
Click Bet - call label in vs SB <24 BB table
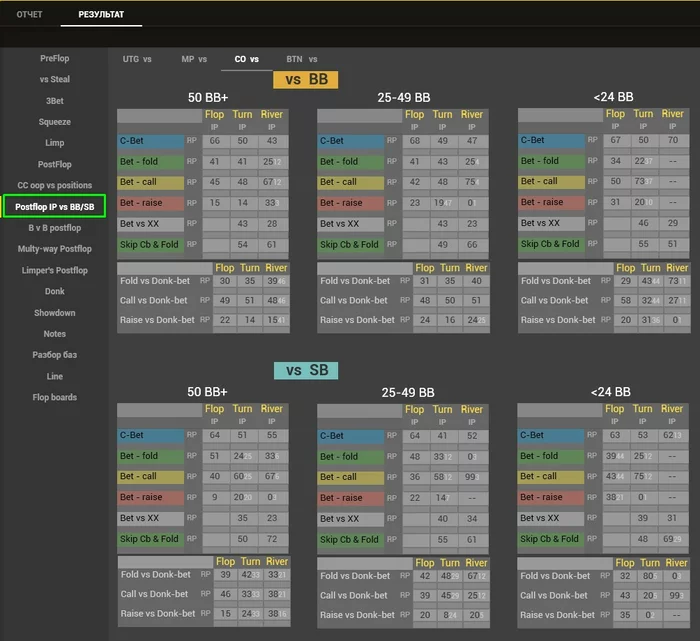click(x=550, y=476)
